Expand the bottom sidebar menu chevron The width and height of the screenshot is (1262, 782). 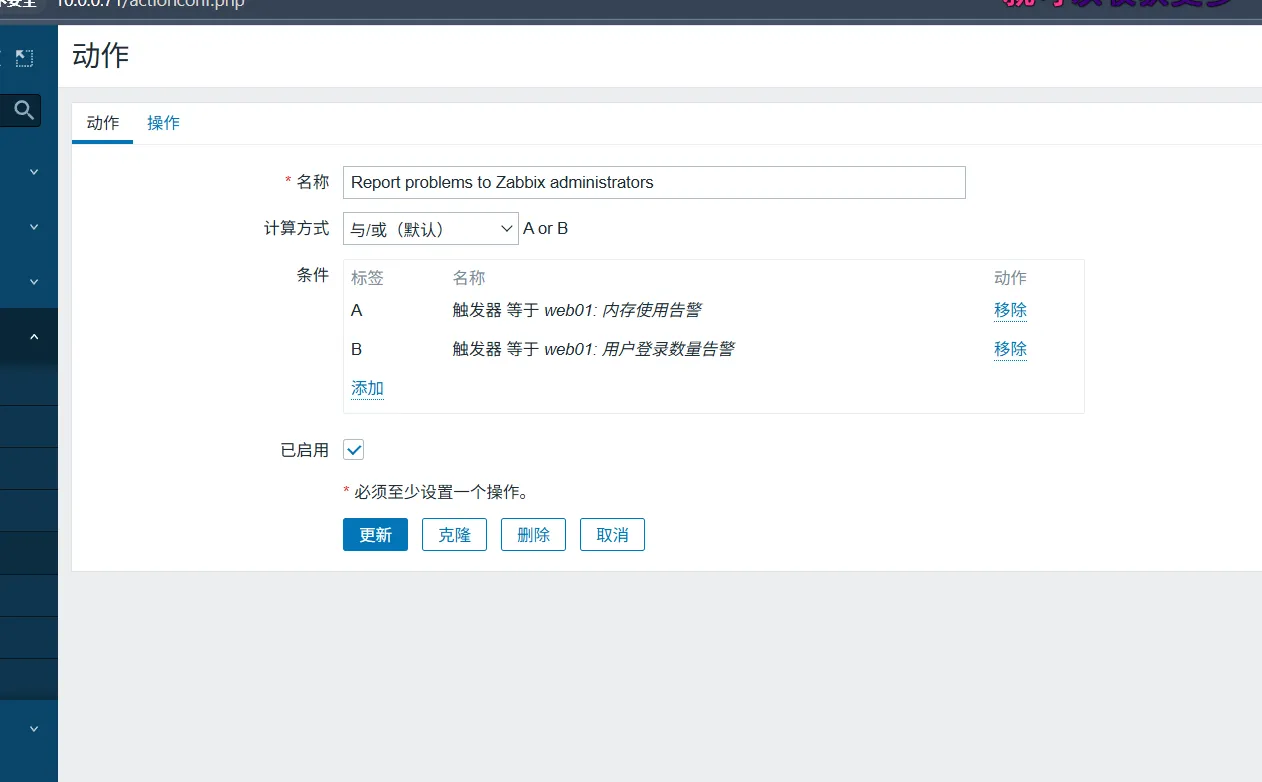tap(34, 729)
